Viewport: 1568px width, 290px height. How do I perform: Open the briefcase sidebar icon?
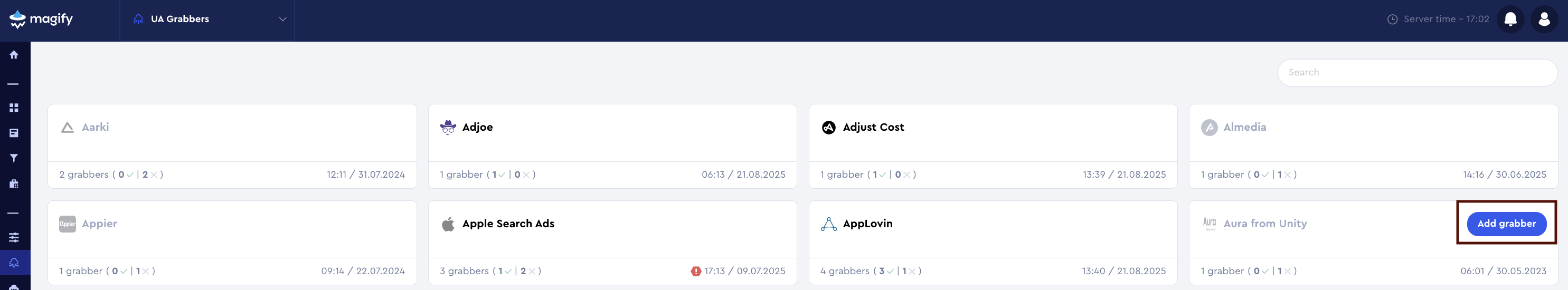14,183
